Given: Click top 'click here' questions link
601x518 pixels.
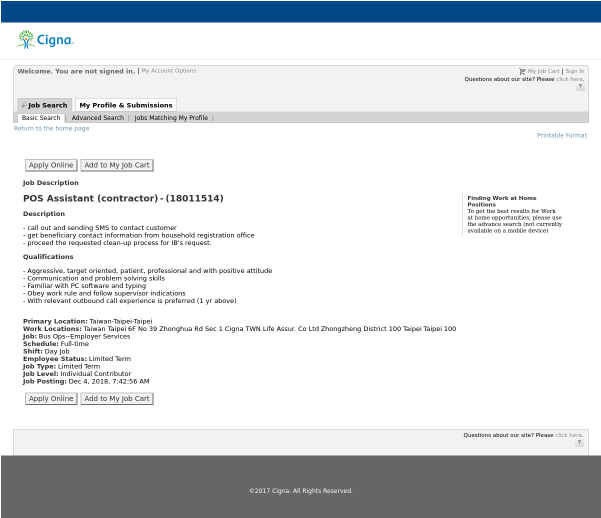Looking at the screenshot, I should [569, 79].
